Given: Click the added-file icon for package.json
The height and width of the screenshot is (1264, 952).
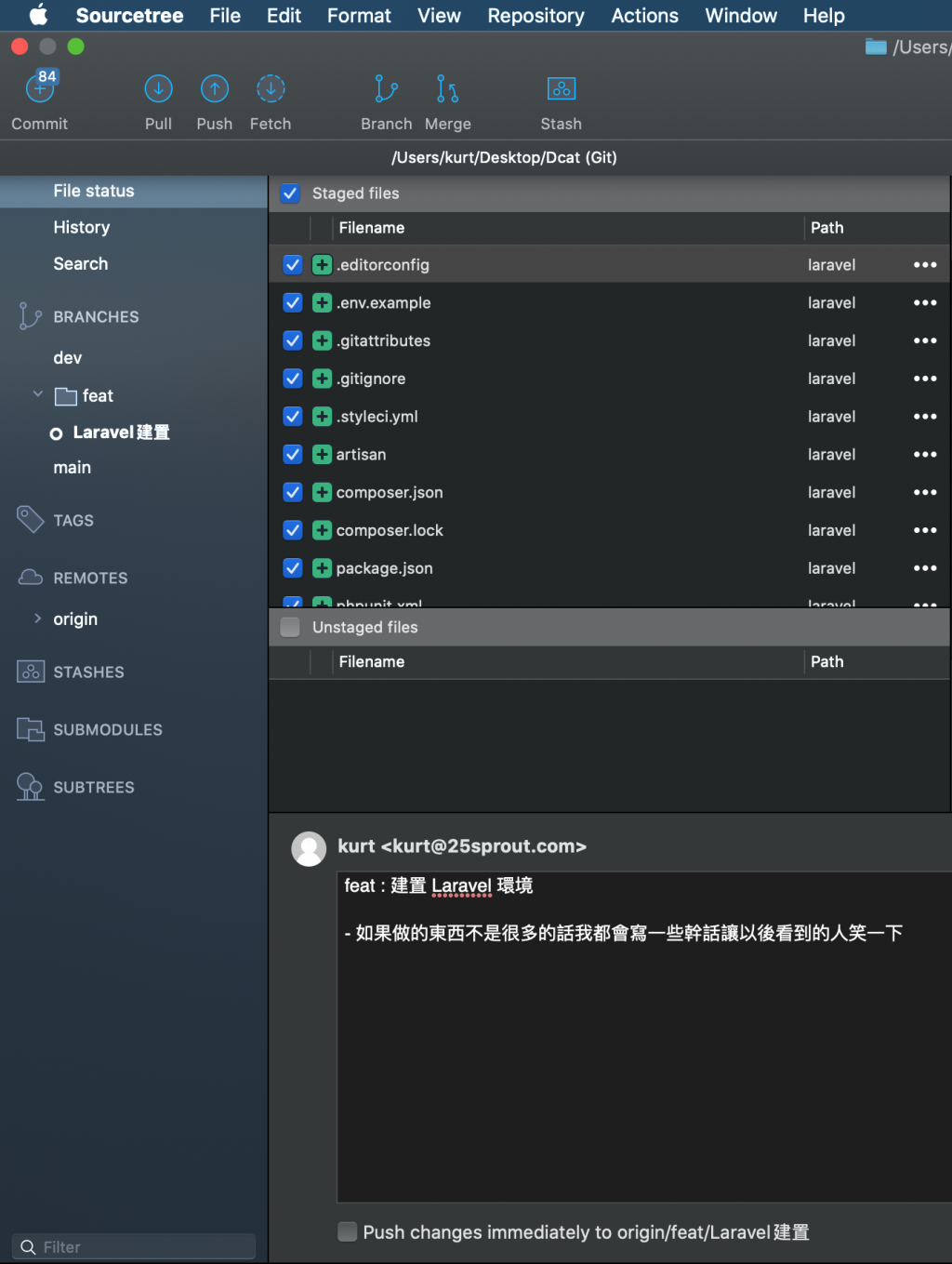Looking at the screenshot, I should (x=322, y=568).
